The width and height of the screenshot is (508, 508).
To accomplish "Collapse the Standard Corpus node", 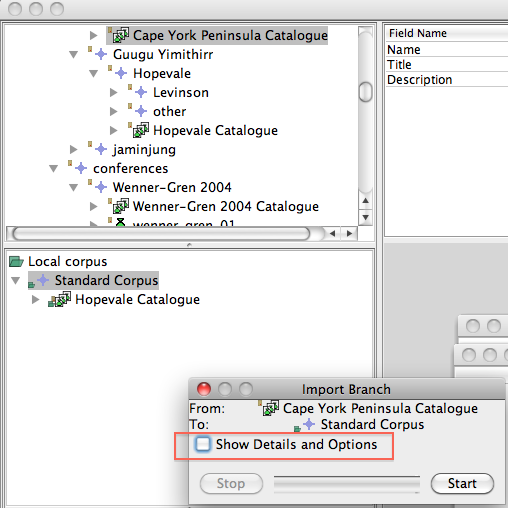I will [x=15, y=280].
